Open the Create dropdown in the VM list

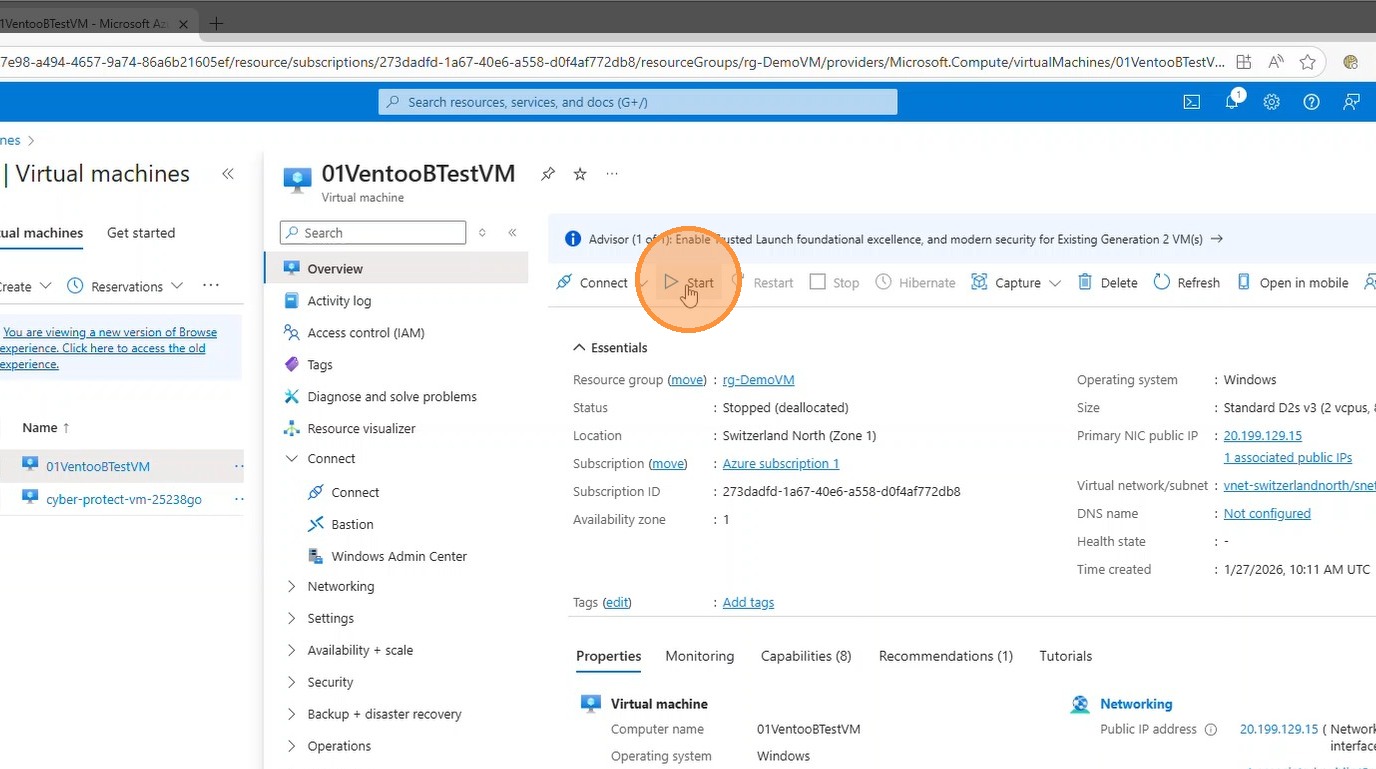click(x=24, y=287)
